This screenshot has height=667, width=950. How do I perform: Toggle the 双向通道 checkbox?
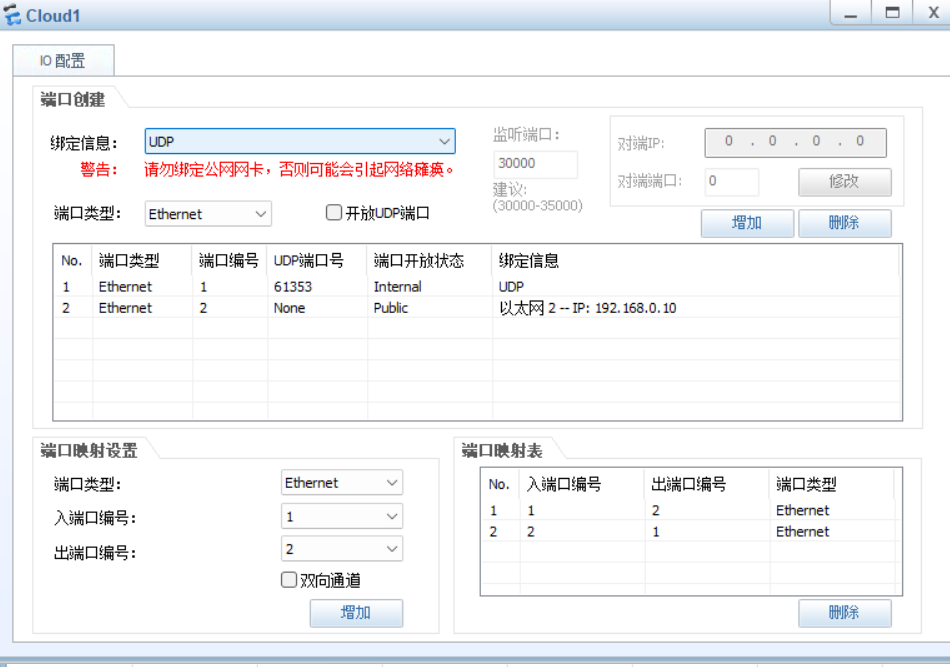click(289, 580)
